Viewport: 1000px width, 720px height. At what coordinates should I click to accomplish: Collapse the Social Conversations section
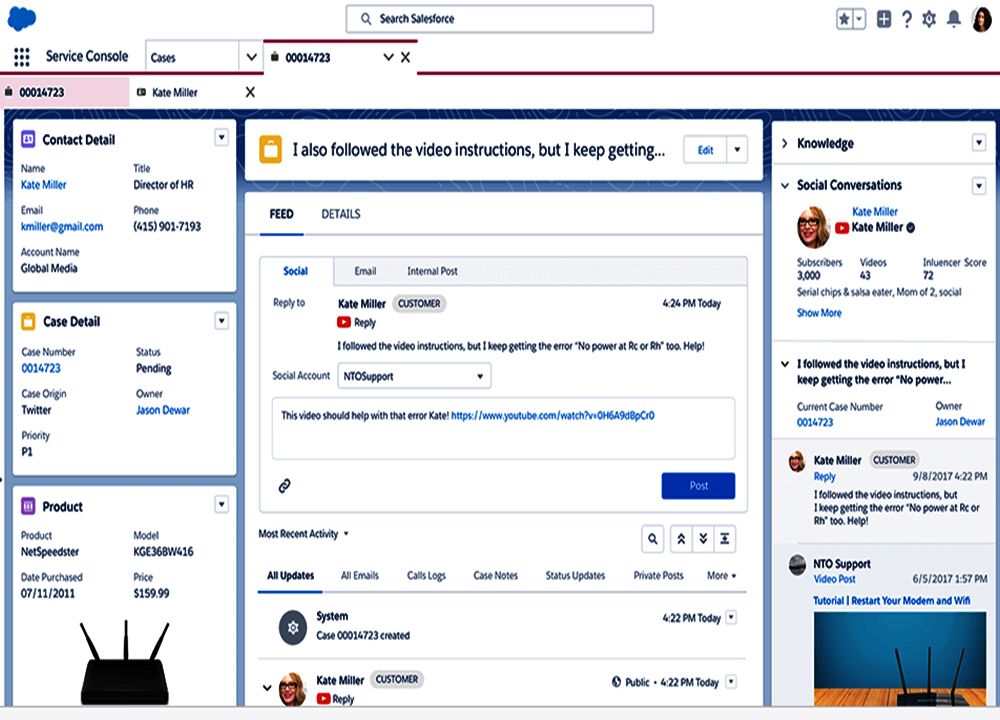point(785,186)
